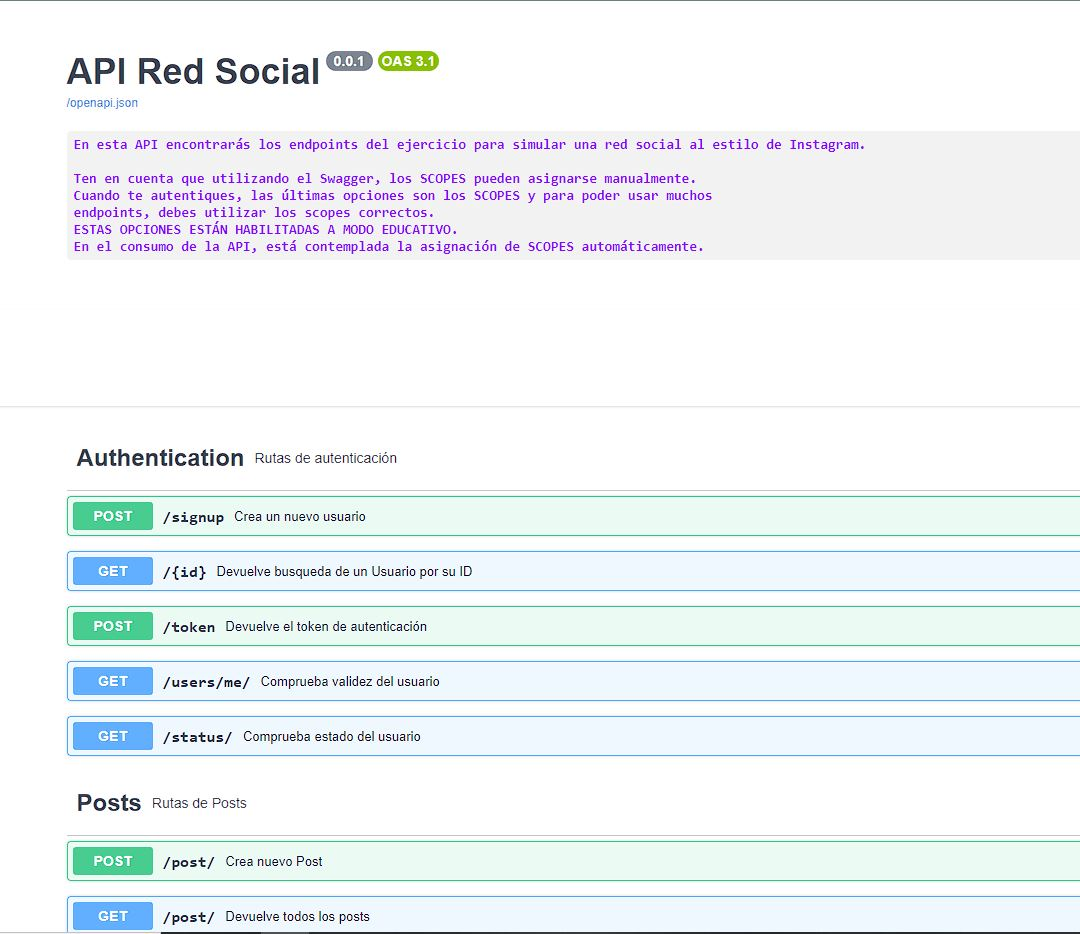1080x934 pixels.
Task: Expand GET /post/ Devuelve todos los posts
Action: [x=573, y=915]
